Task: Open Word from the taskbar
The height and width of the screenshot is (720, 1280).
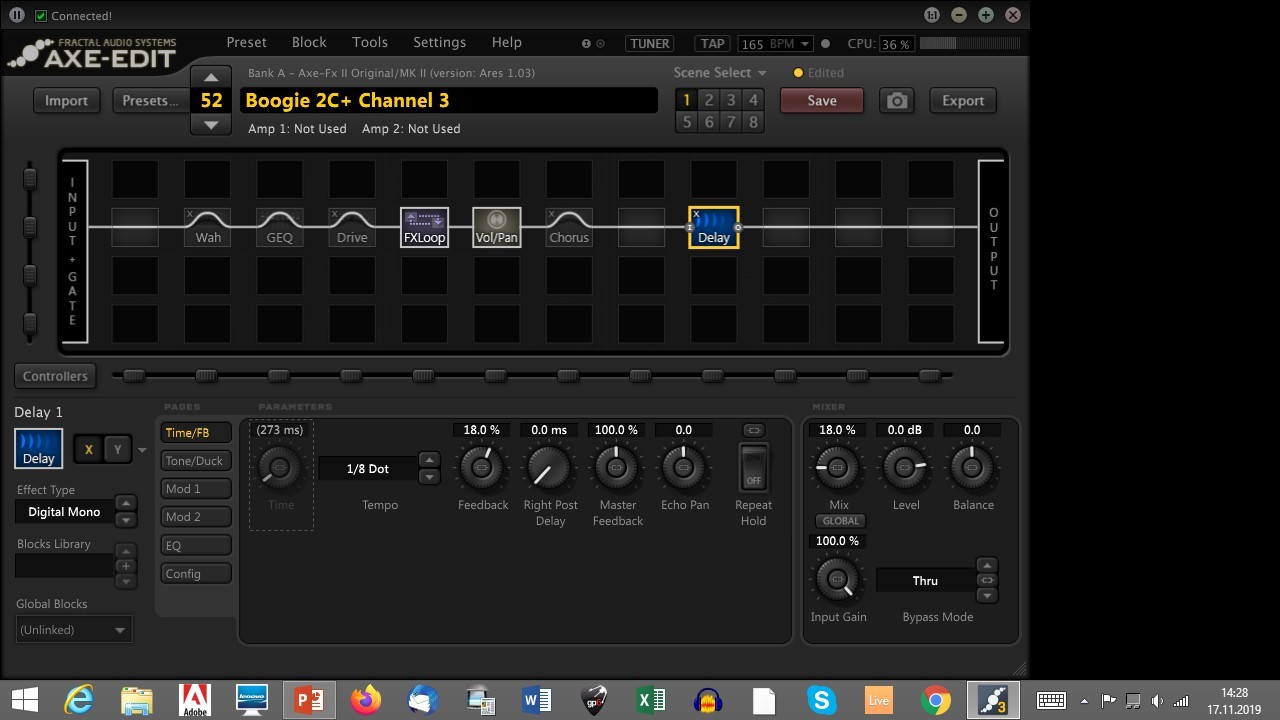Action: 537,700
